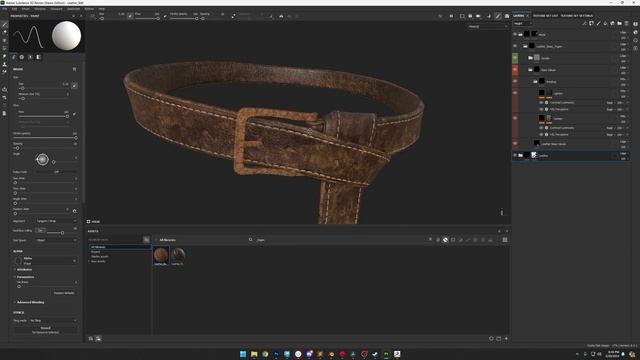The width and height of the screenshot is (640, 360).
Task: Expand the Advanced blending section
Action: click(x=29, y=302)
